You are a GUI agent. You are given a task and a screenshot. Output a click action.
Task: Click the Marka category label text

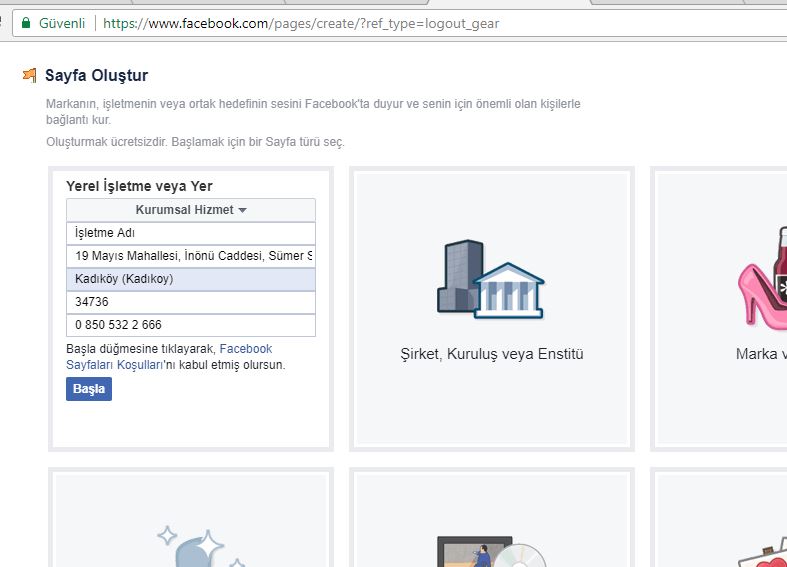click(x=761, y=354)
